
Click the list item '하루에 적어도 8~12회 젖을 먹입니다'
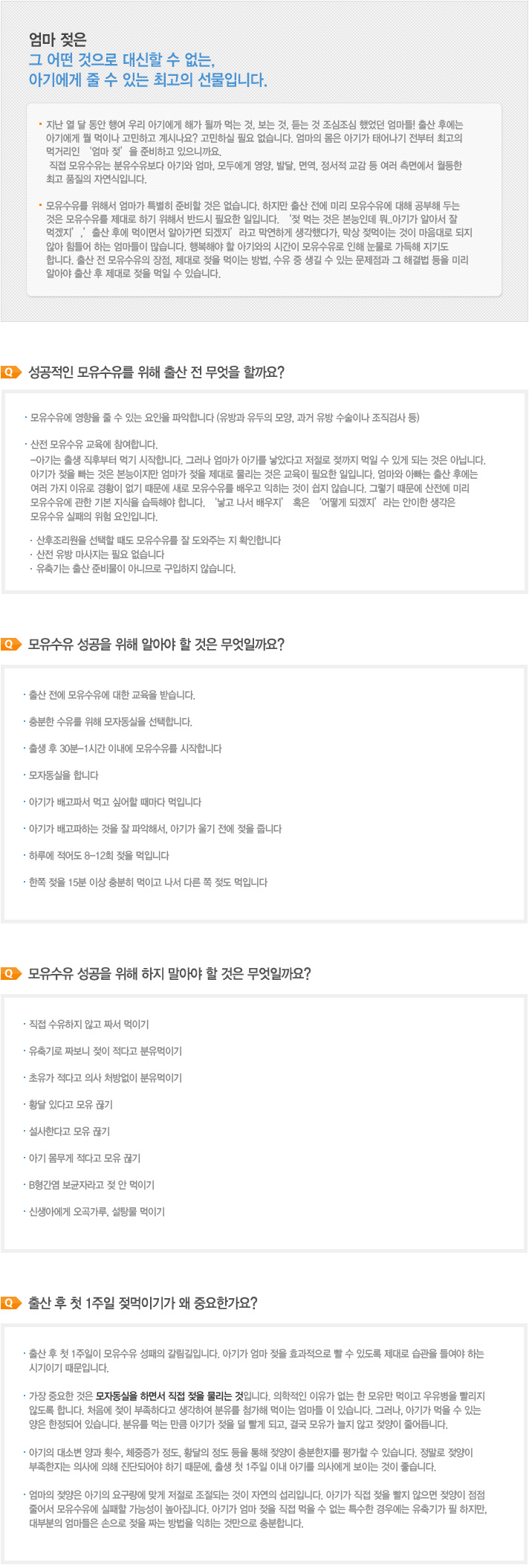pos(99,856)
